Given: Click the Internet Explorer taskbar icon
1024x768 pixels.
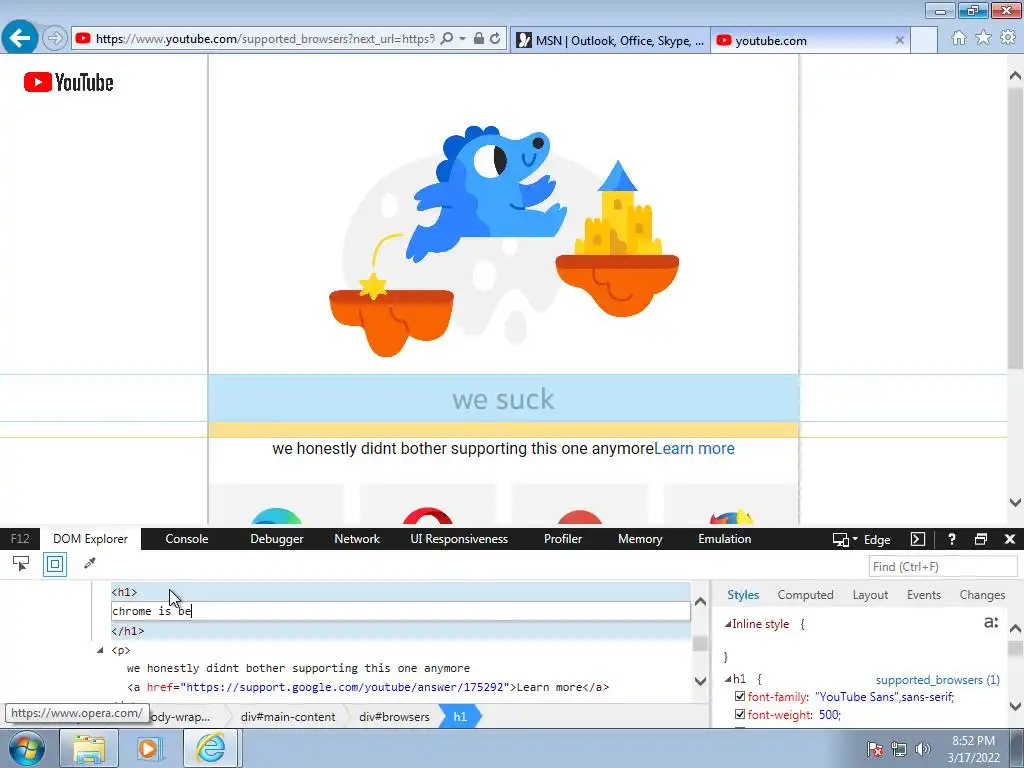Looking at the screenshot, I should (x=212, y=748).
